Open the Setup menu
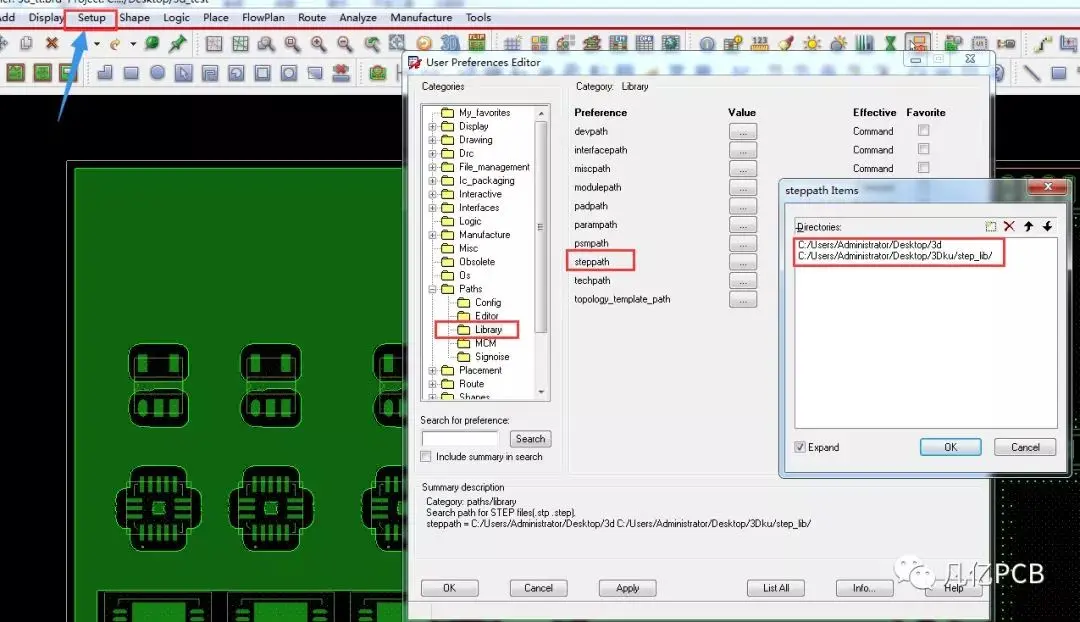 pyautogui.click(x=91, y=18)
